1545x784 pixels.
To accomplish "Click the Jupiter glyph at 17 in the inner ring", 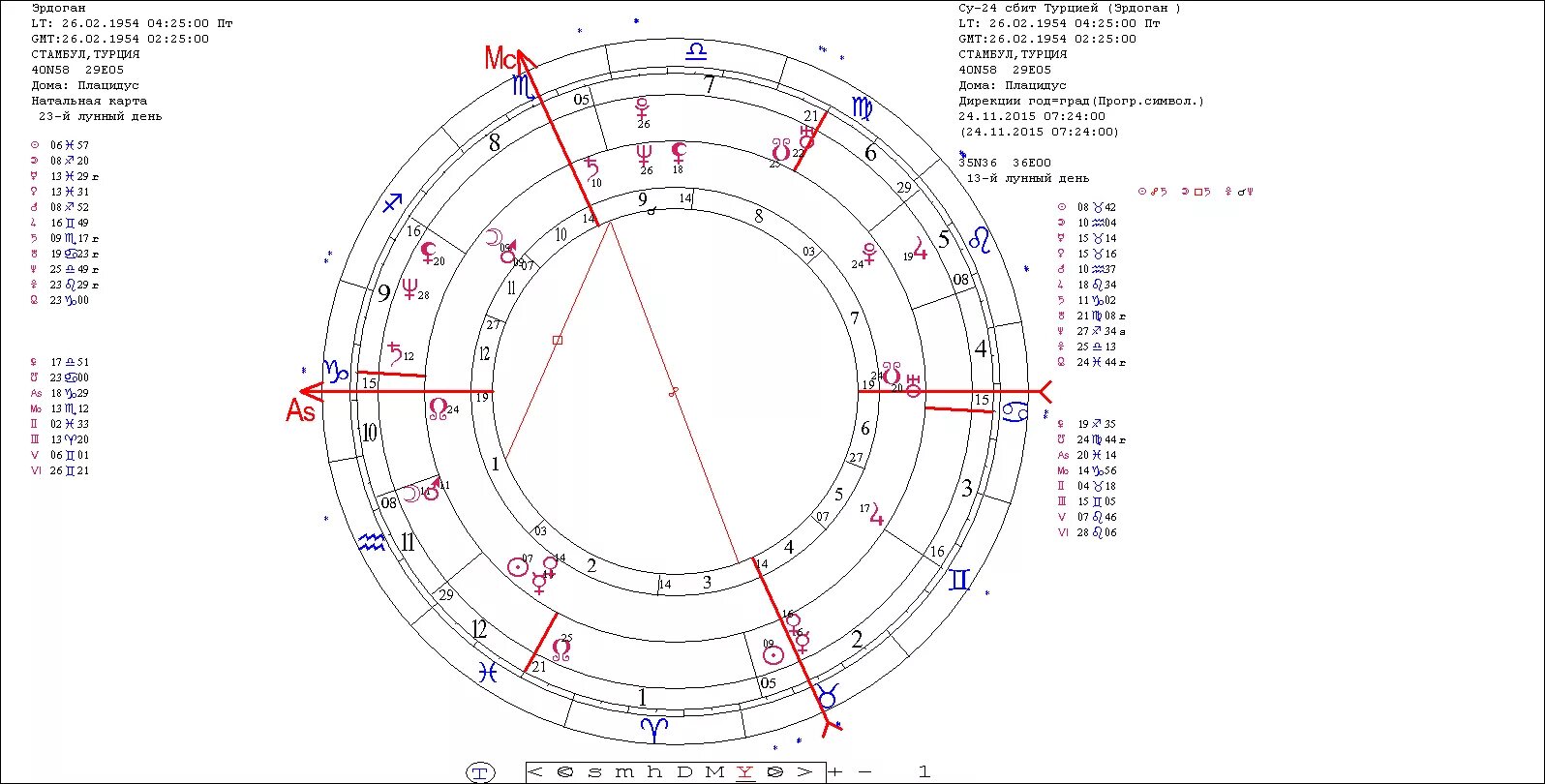I will tap(876, 514).
